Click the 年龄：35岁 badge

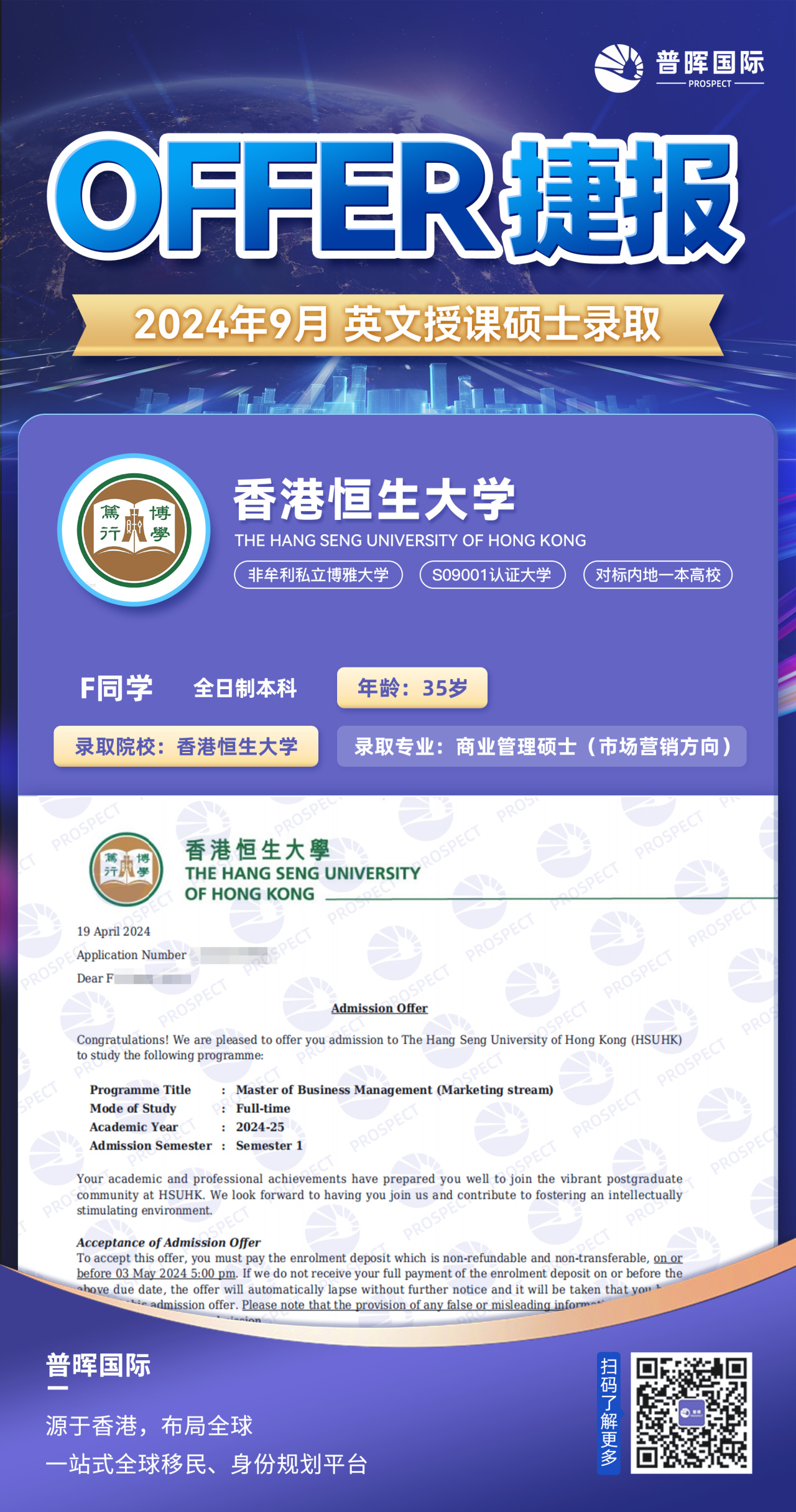pyautogui.click(x=412, y=688)
